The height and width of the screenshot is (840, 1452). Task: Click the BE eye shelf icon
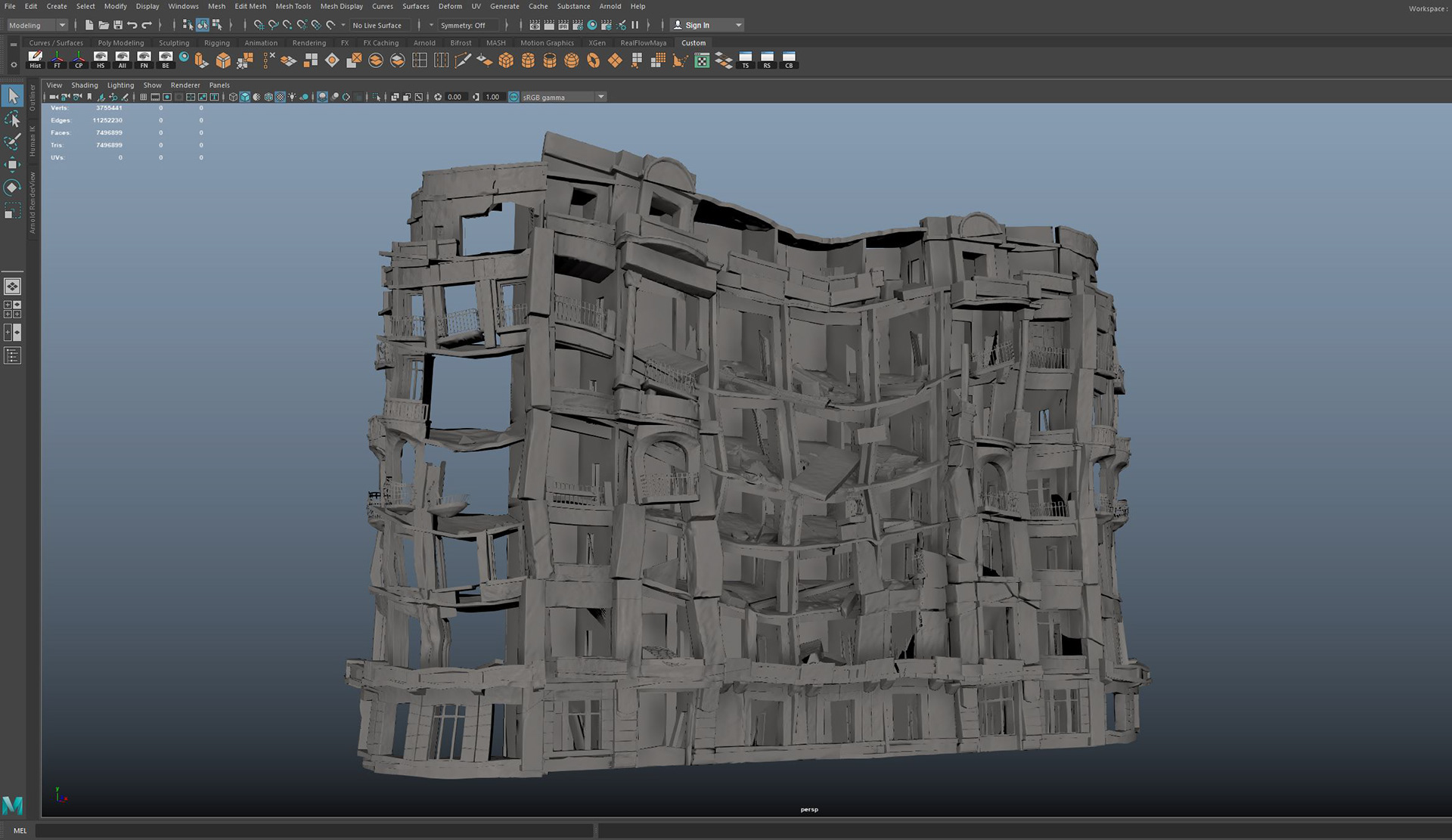(166, 60)
